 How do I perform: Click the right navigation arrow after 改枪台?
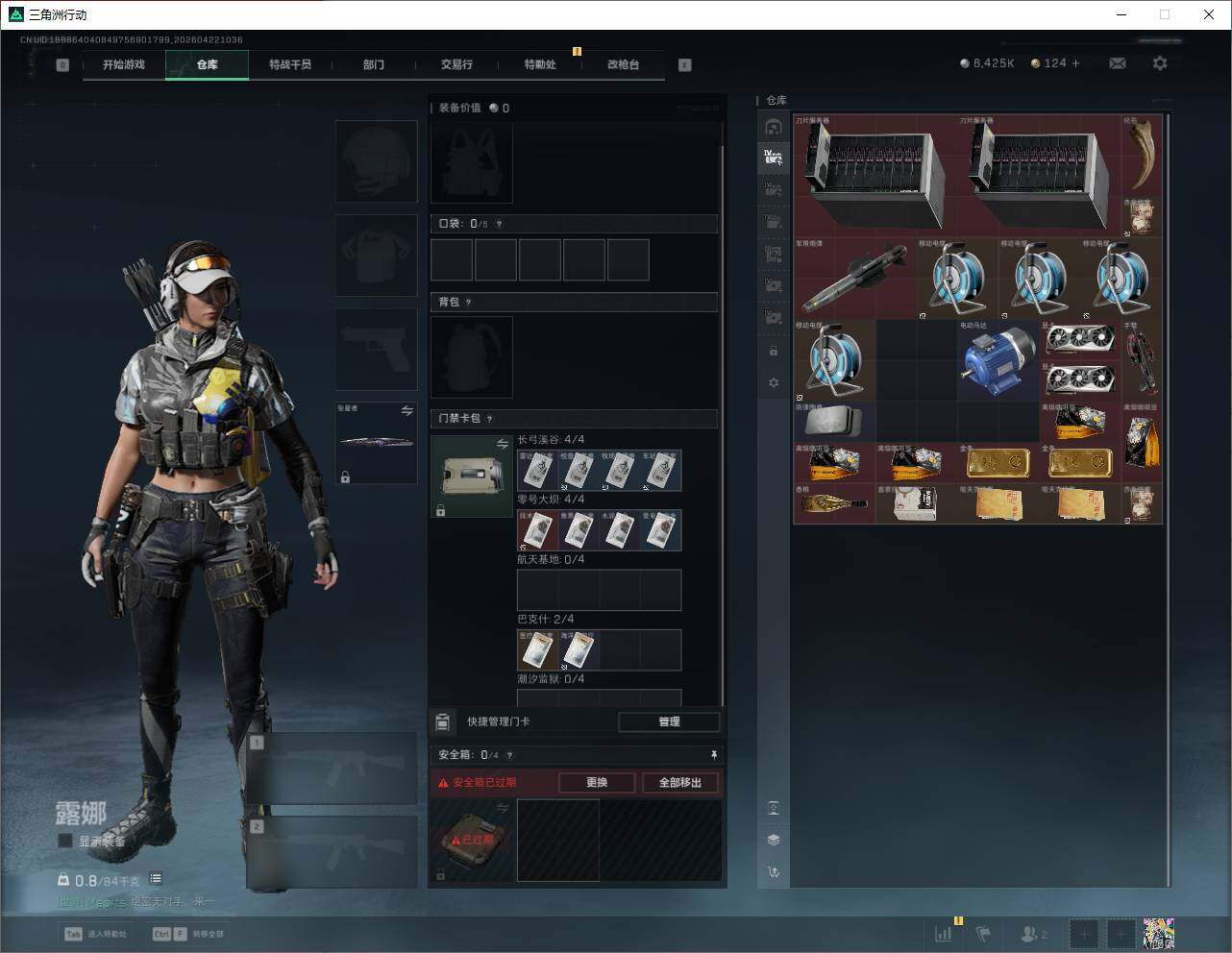pyautogui.click(x=685, y=65)
